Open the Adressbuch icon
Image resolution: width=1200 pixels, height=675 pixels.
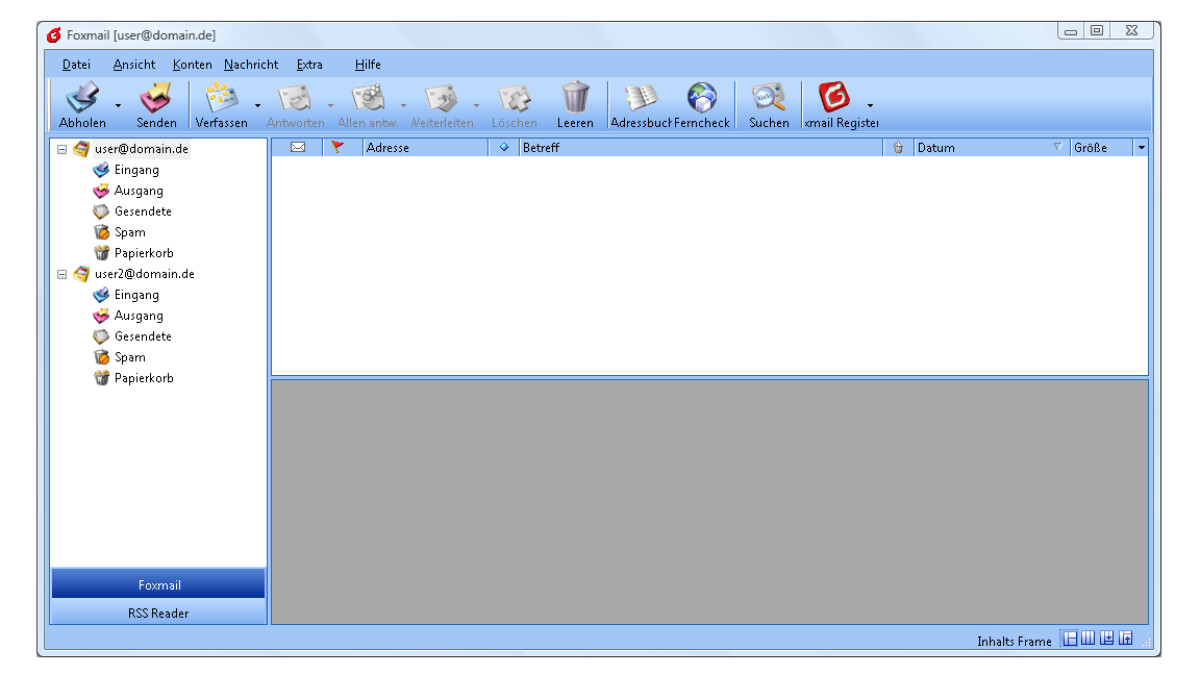point(640,100)
